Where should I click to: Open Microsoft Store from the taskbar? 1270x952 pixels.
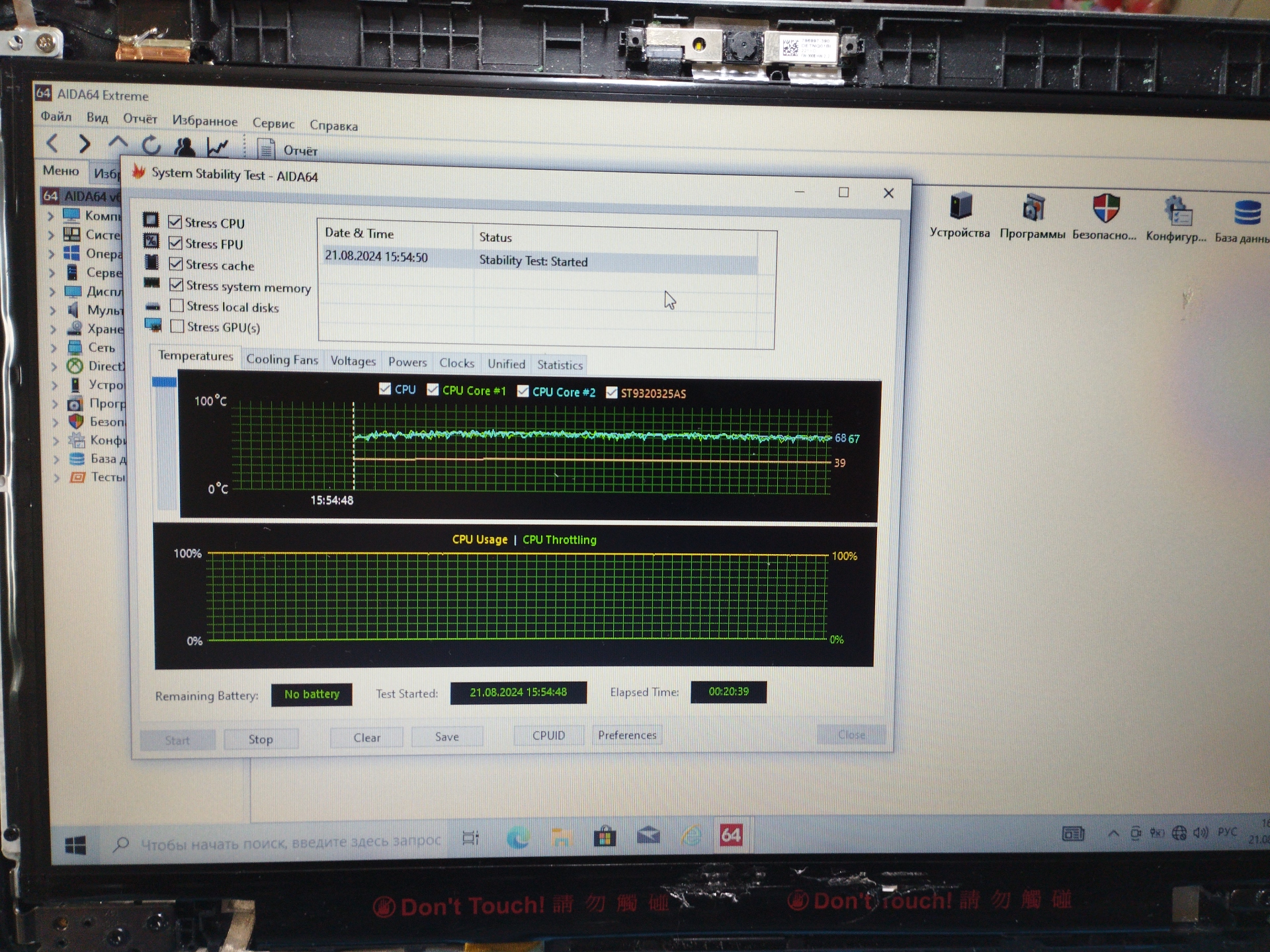pyautogui.click(x=605, y=836)
